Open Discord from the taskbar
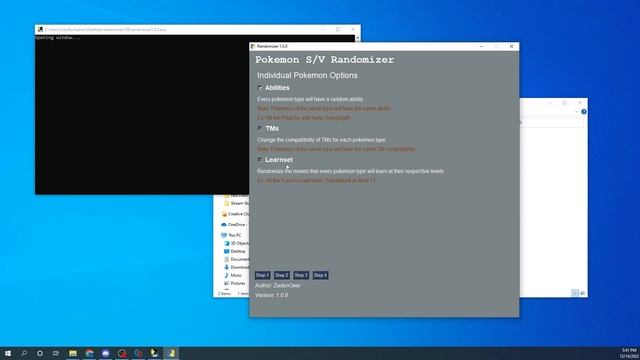Viewport: 640px width, 360px height. [106, 353]
